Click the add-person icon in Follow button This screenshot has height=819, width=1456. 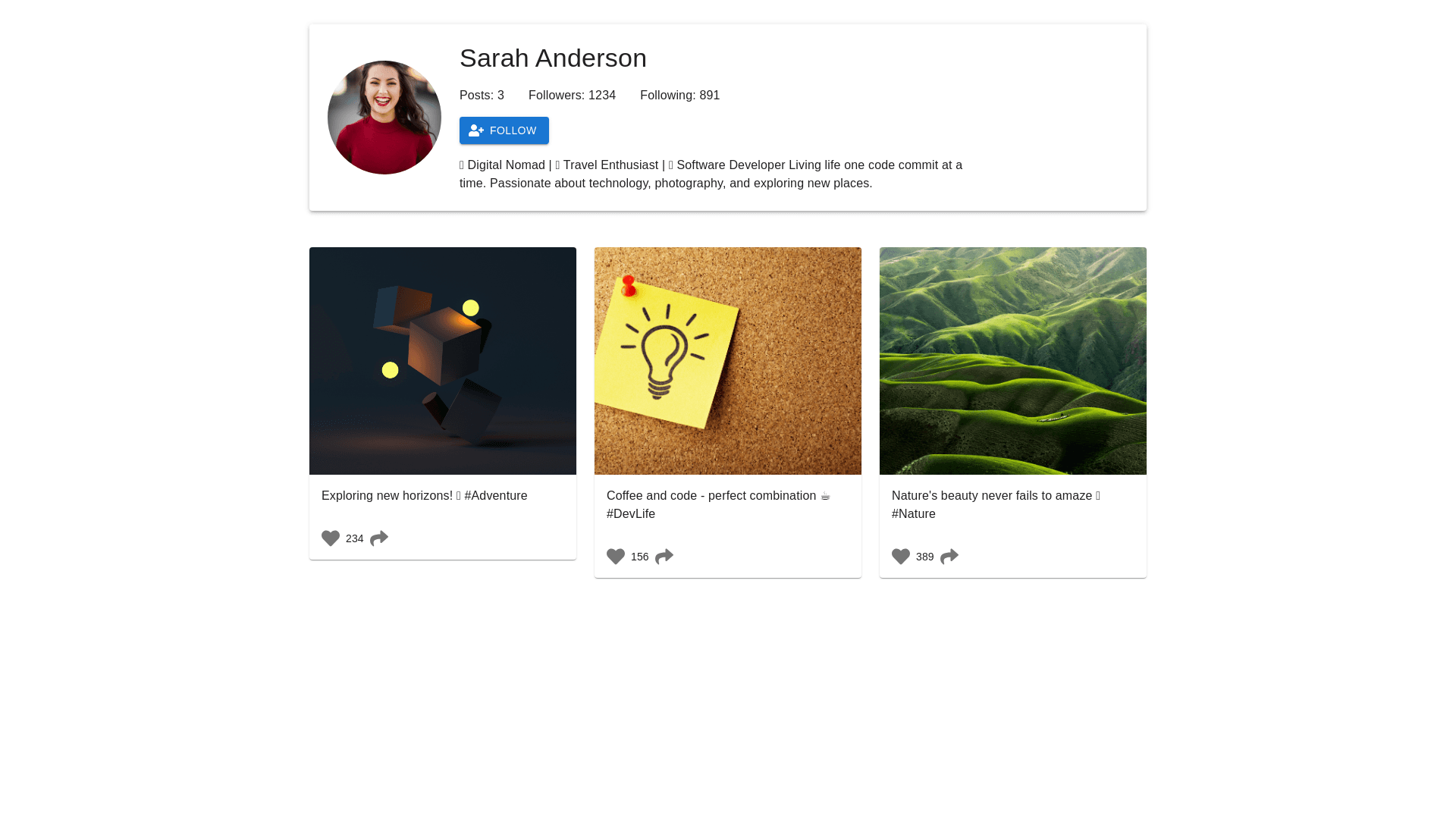tap(476, 130)
